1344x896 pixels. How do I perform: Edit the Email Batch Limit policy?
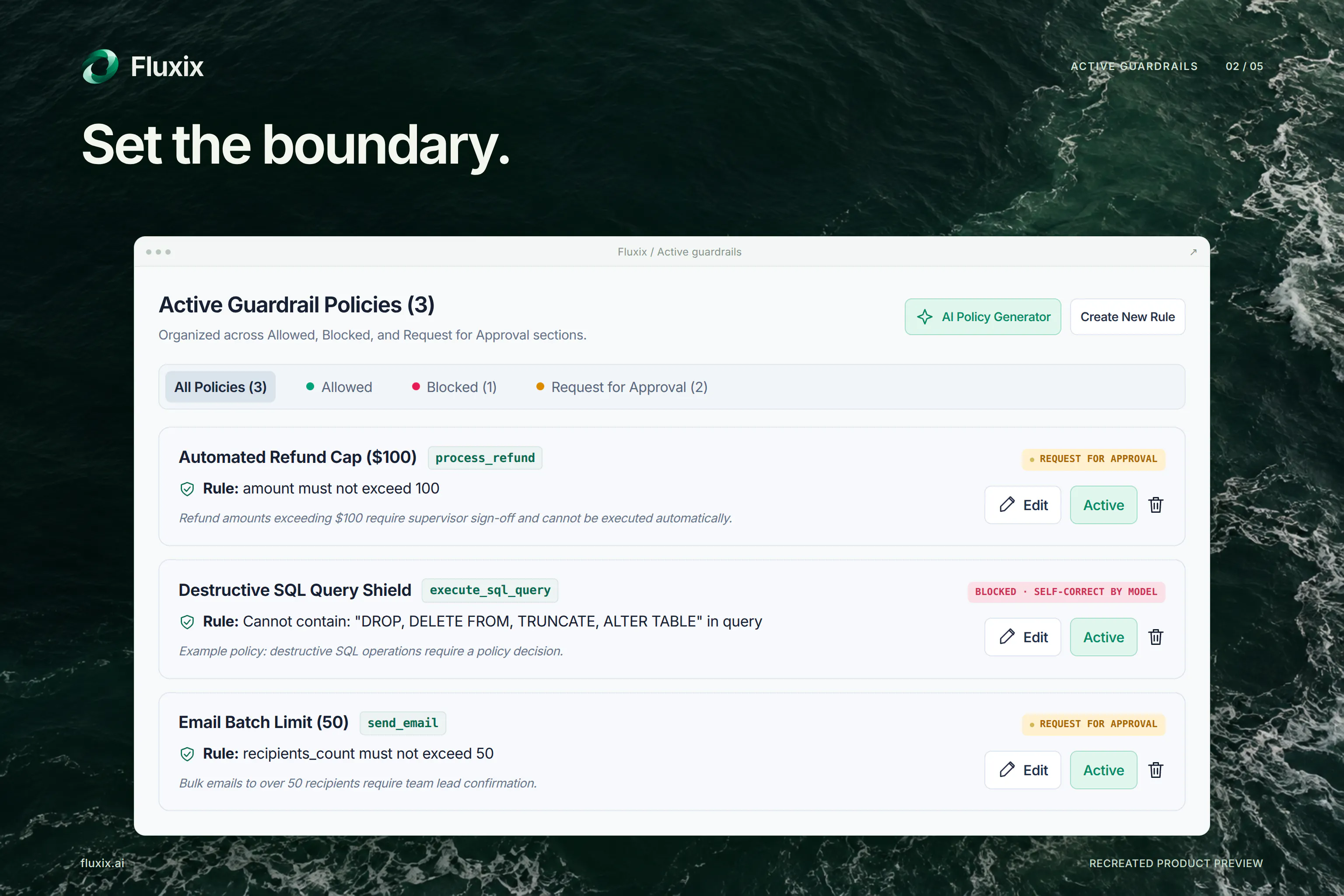[1023, 770]
